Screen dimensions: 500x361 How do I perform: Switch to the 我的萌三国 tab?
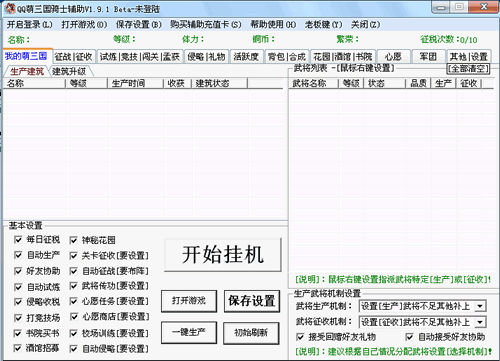(x=26, y=56)
